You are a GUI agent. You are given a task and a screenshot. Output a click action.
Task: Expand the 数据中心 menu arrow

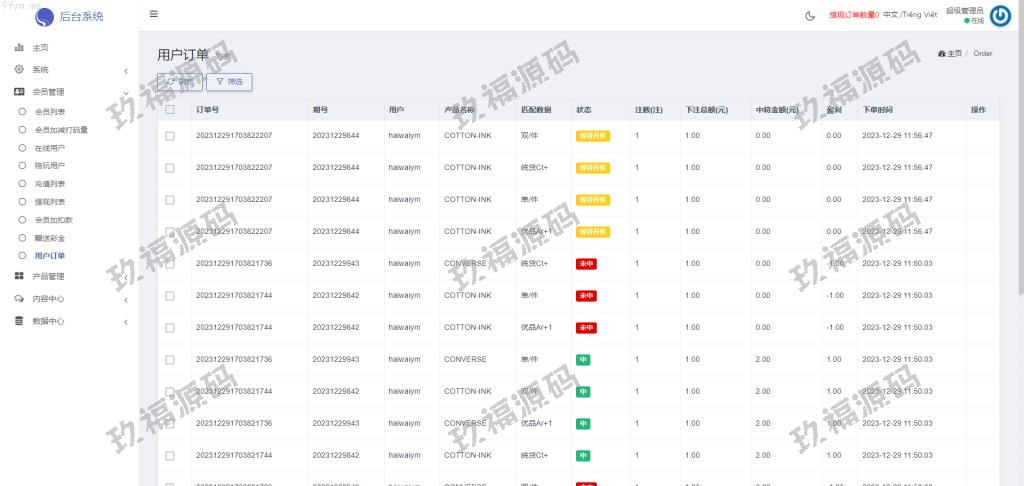pos(126,322)
